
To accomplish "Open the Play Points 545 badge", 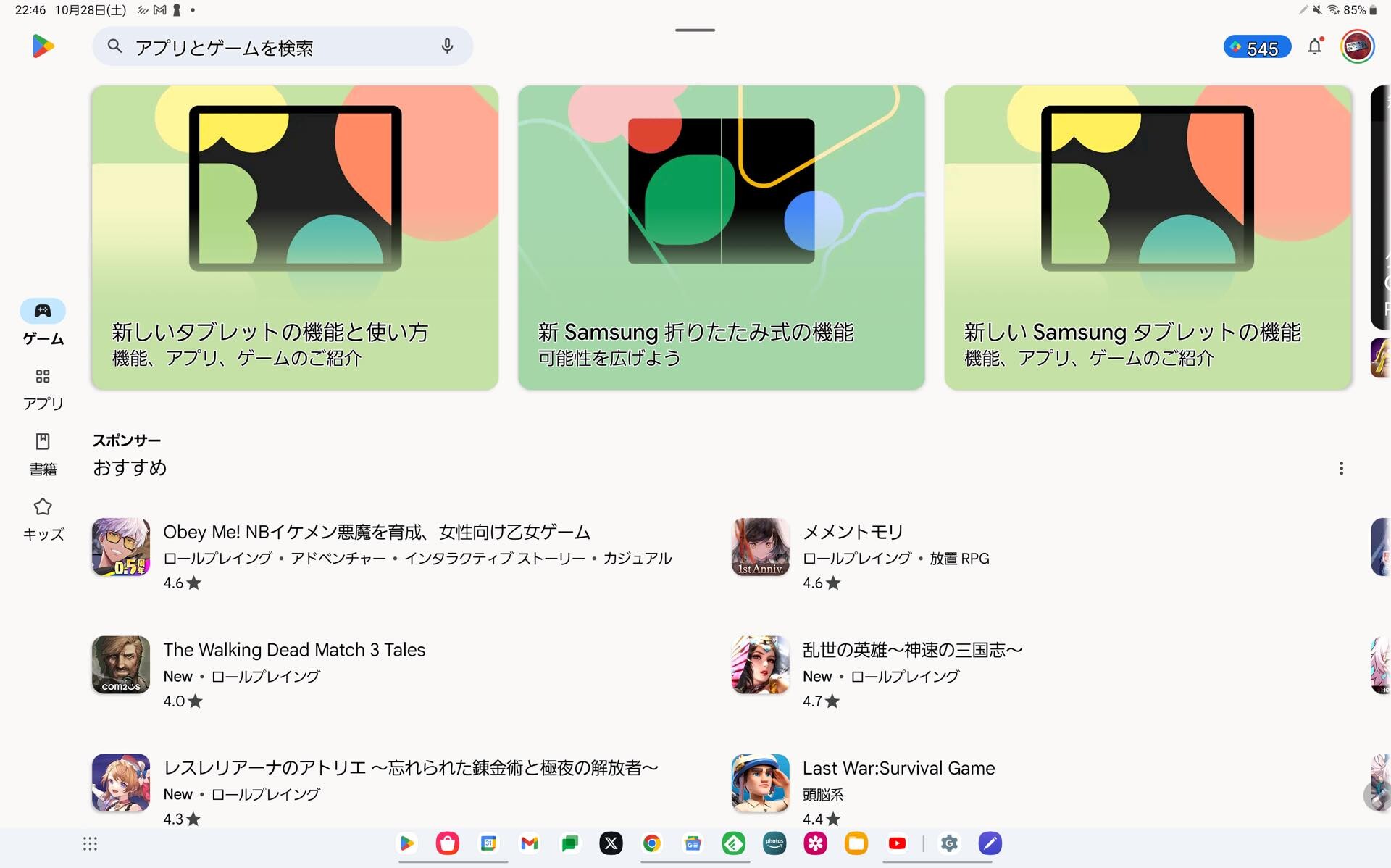I will [1257, 48].
